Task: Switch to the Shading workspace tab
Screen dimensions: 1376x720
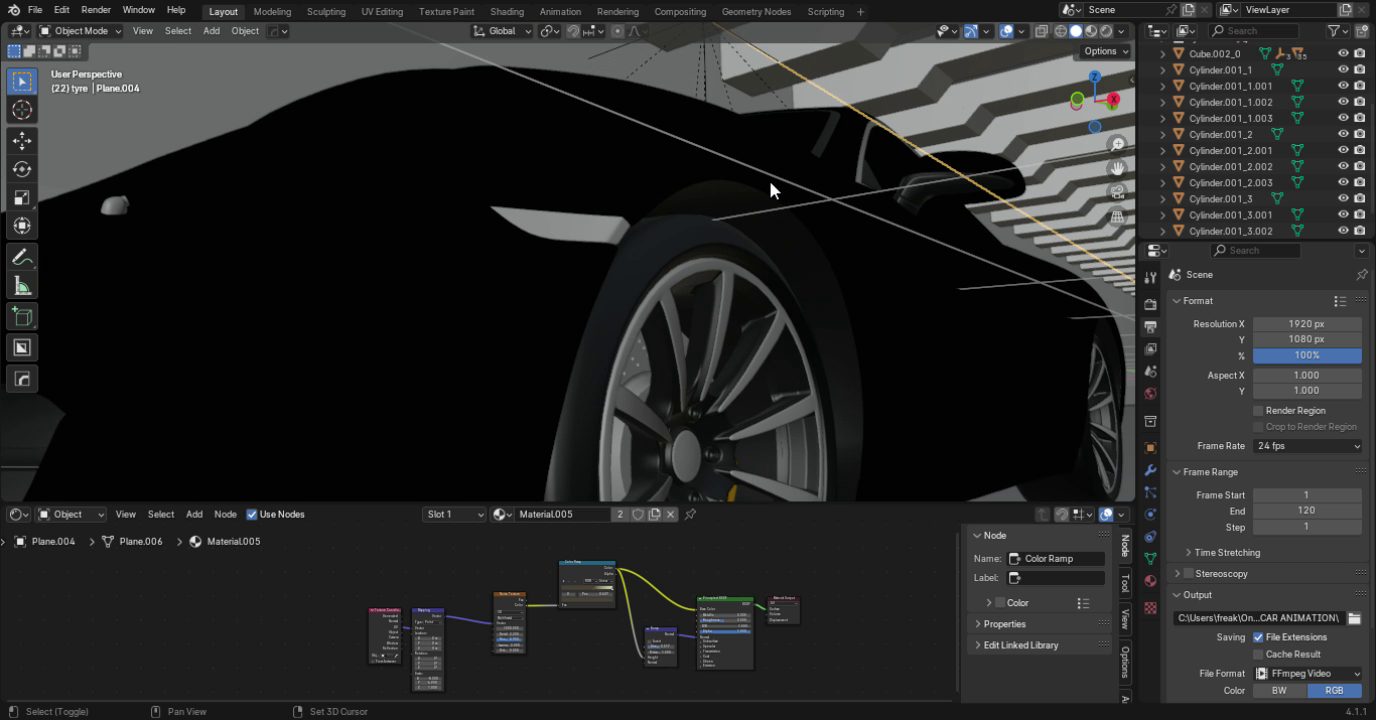Action: point(507,12)
